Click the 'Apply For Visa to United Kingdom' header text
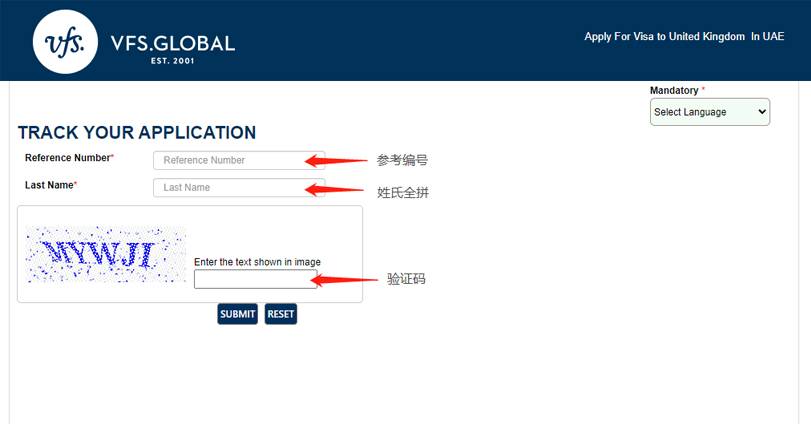811x424 pixels. click(x=665, y=37)
